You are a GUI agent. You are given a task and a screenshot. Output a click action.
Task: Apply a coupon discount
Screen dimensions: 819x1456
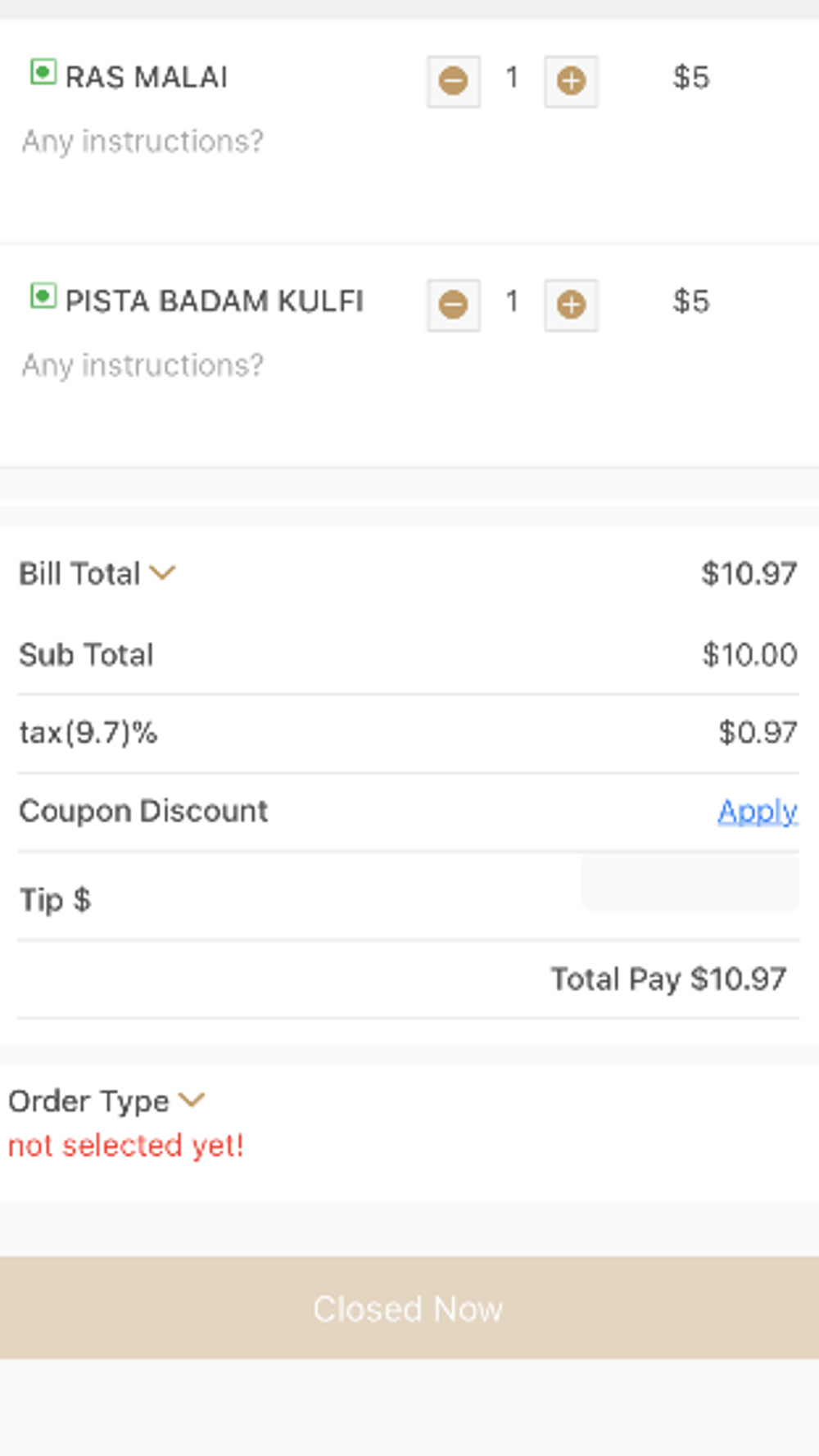pos(758,811)
